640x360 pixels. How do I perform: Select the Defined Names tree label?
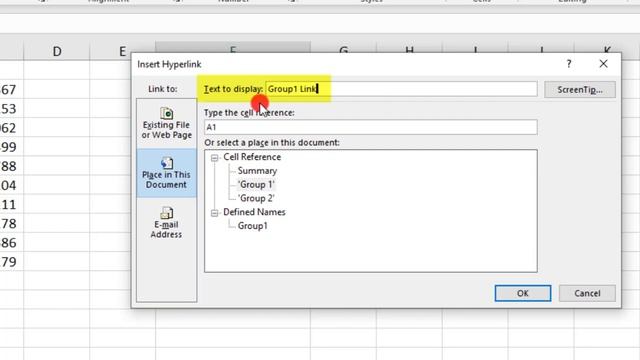pyautogui.click(x=254, y=212)
